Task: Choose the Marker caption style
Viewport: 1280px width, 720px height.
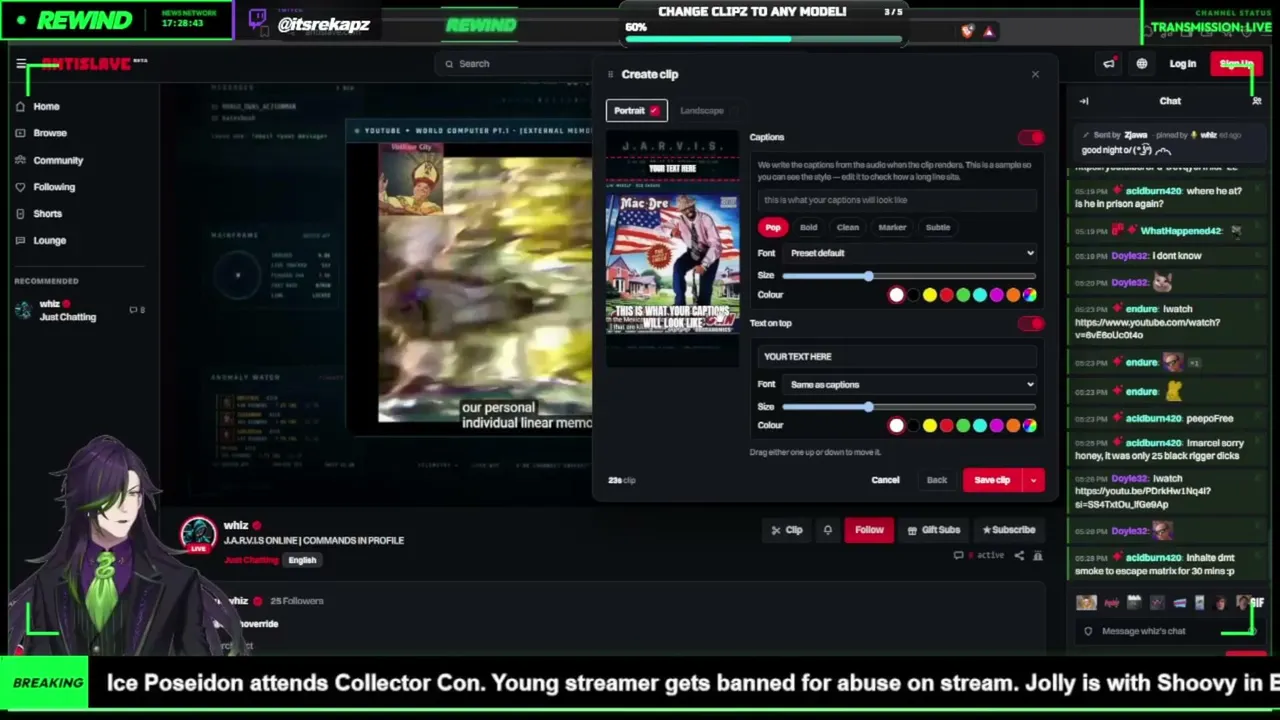Action: coord(892,227)
